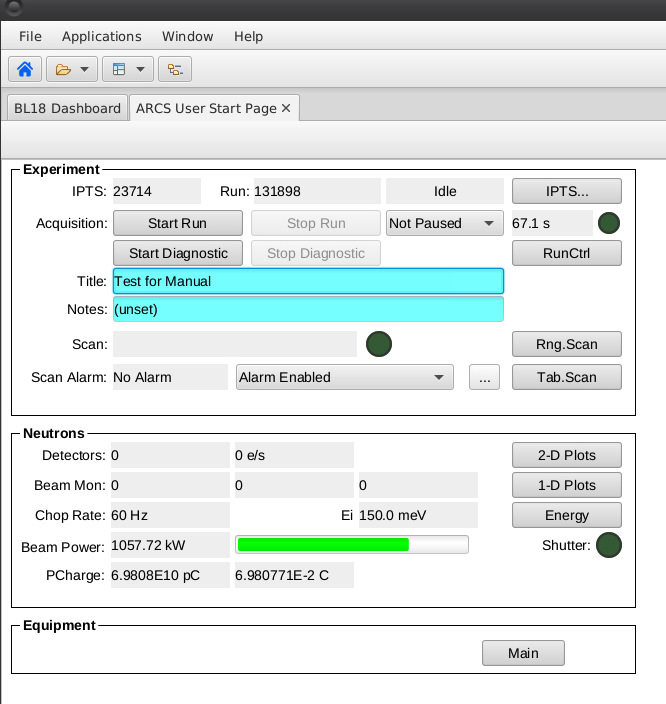Click the Scan status LED indicator
The image size is (666, 704).
(379, 344)
